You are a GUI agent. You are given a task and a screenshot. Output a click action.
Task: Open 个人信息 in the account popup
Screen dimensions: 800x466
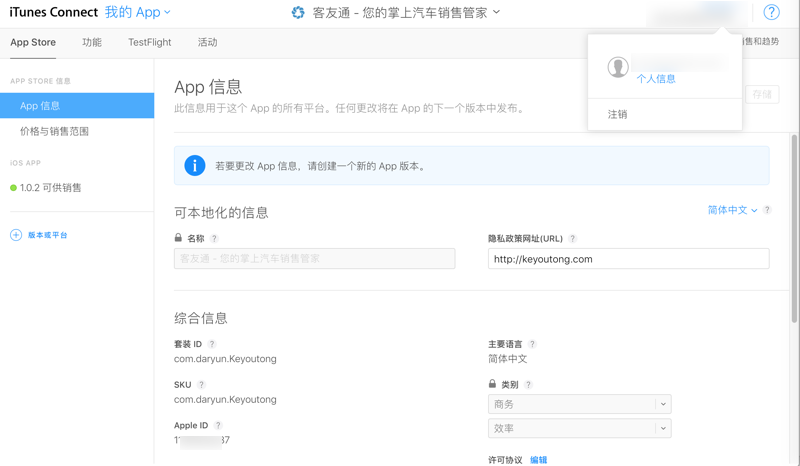pyautogui.click(x=656, y=79)
